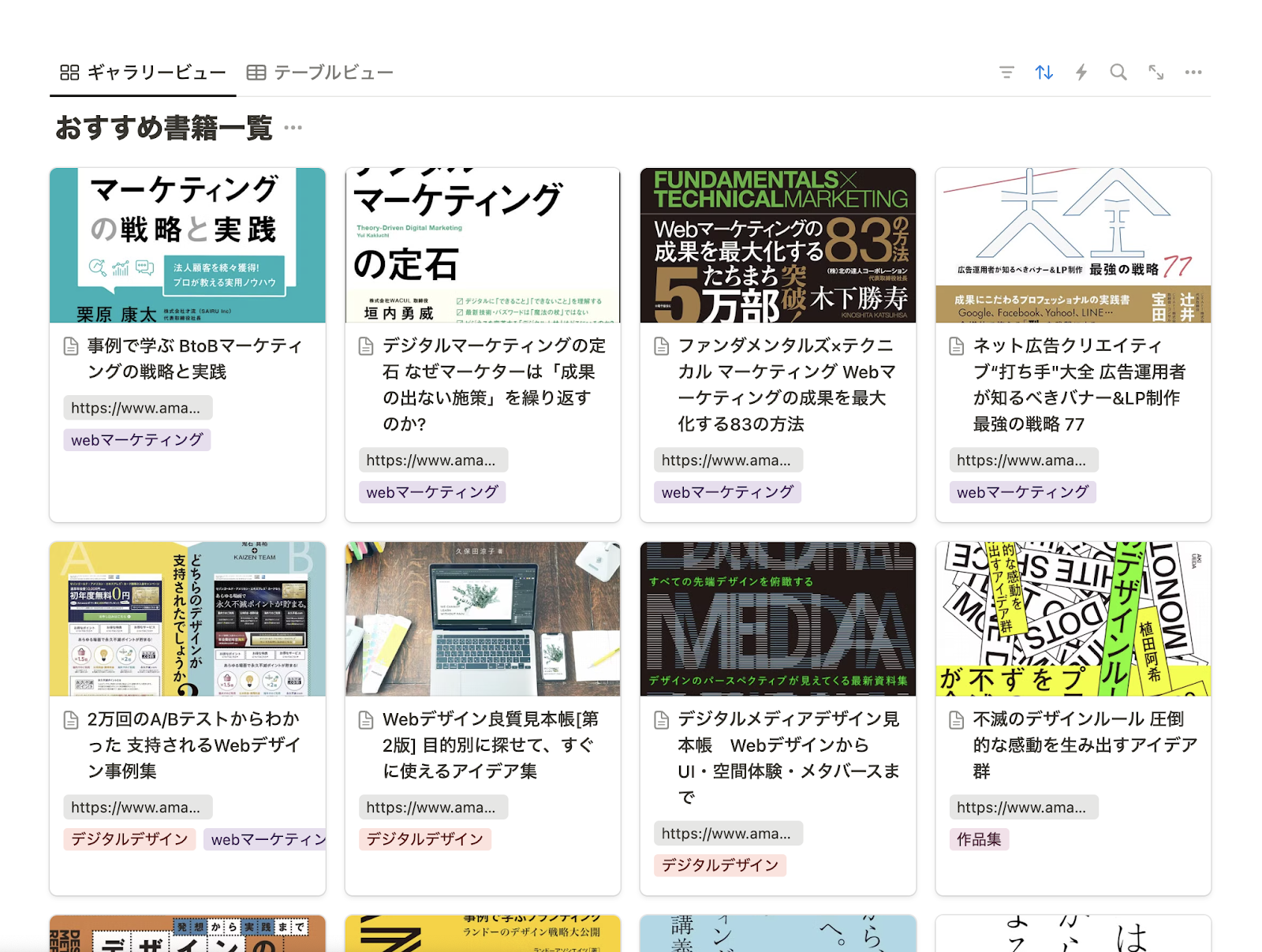This screenshot has height=952, width=1262.
Task: Click the Amazon URL on the ファンダメンタルズ×テクニカル card
Action: [x=728, y=460]
